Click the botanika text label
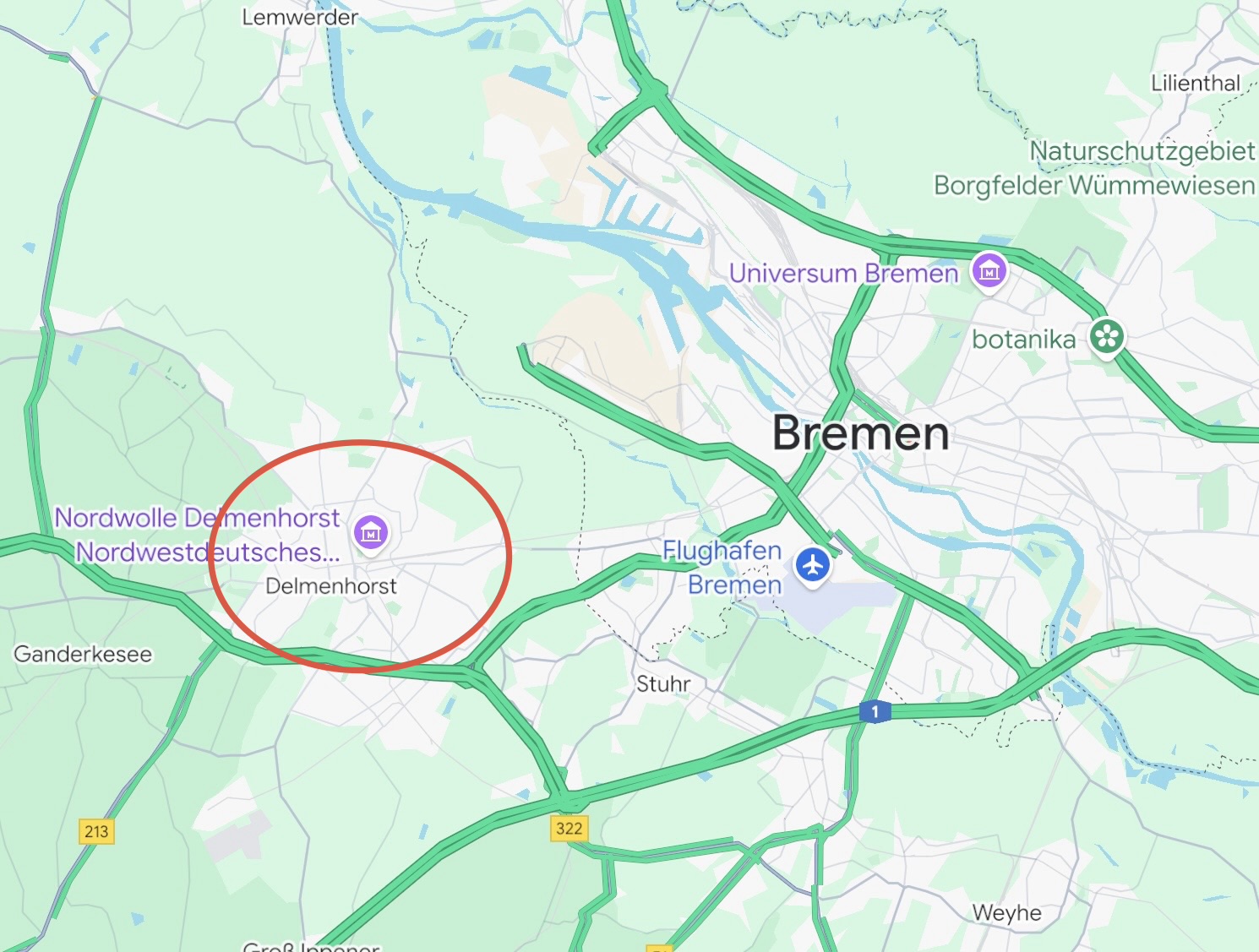Image resolution: width=1259 pixels, height=952 pixels. [x=1024, y=340]
